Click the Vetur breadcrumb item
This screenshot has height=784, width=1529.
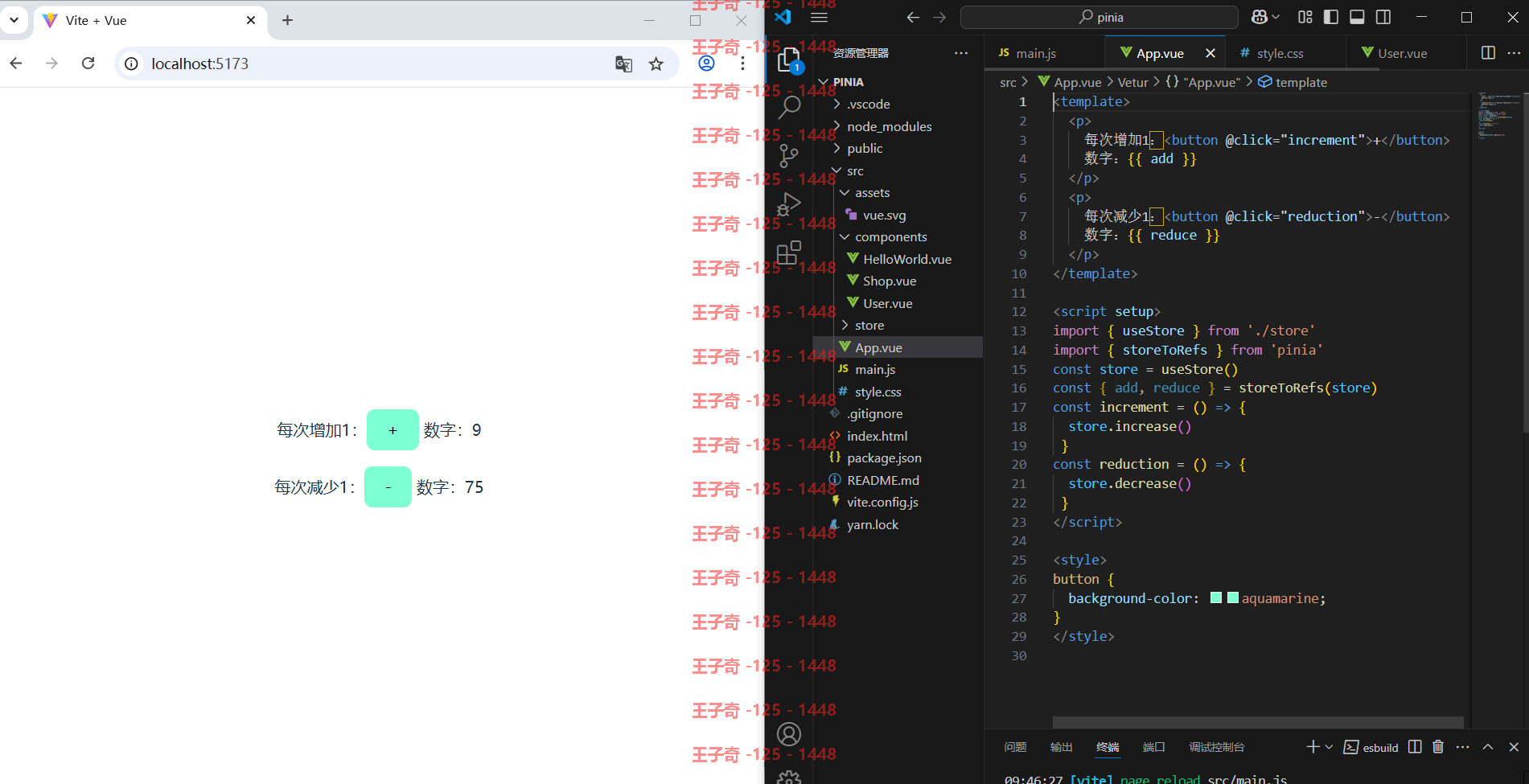1132,82
